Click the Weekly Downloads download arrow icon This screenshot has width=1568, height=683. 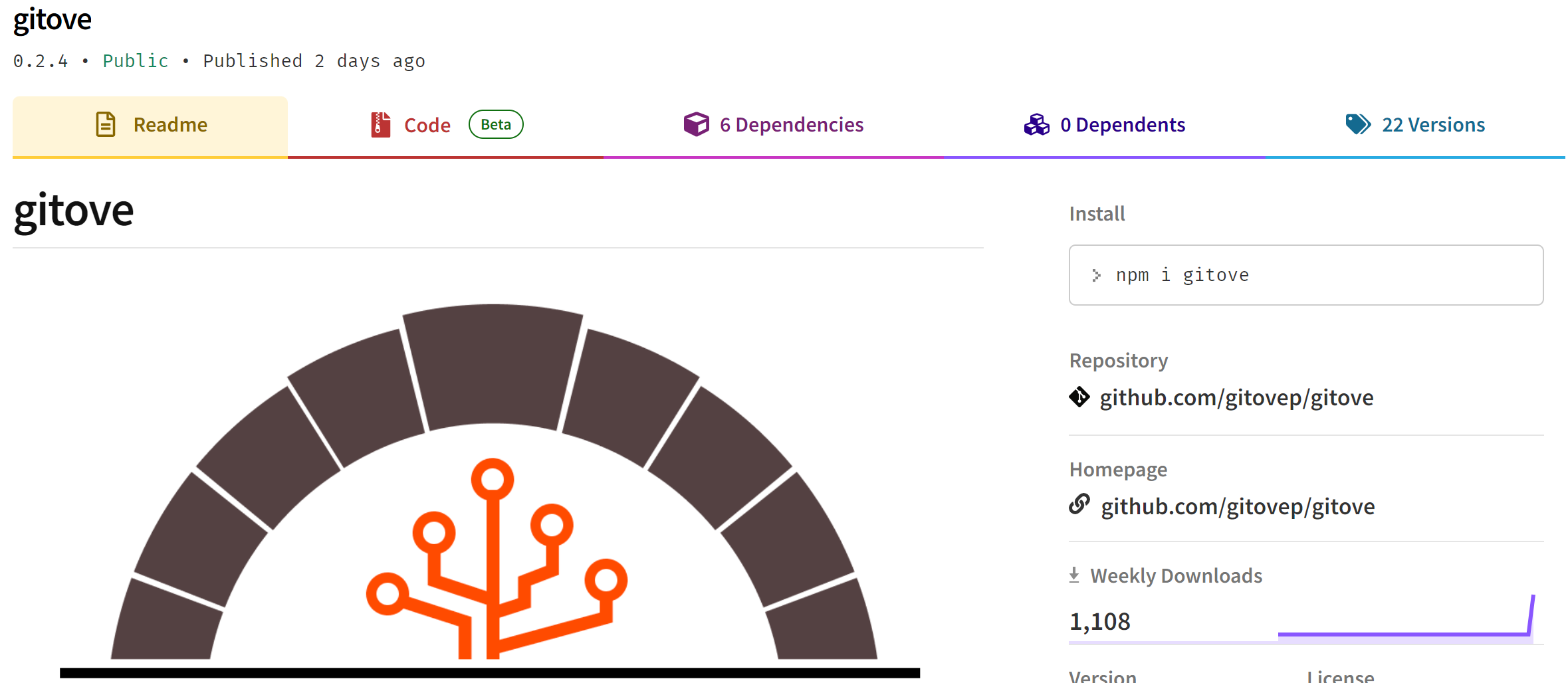click(1074, 575)
